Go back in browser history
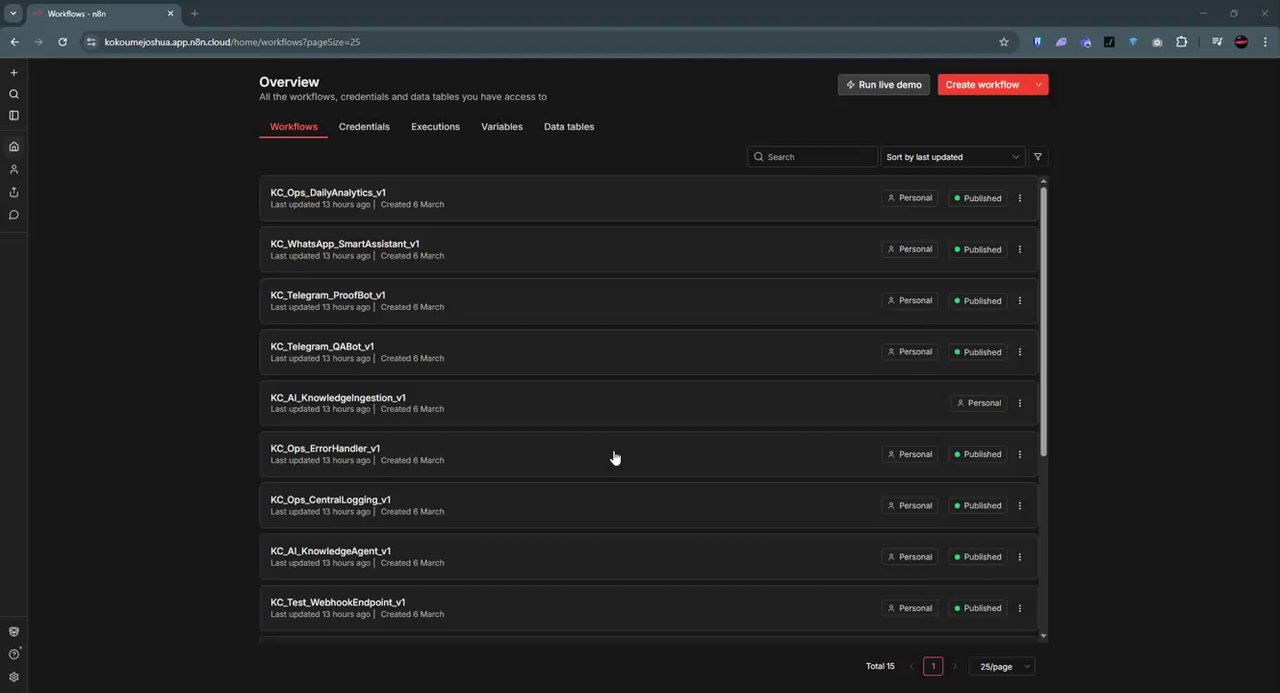The width and height of the screenshot is (1280, 693). 14,42
